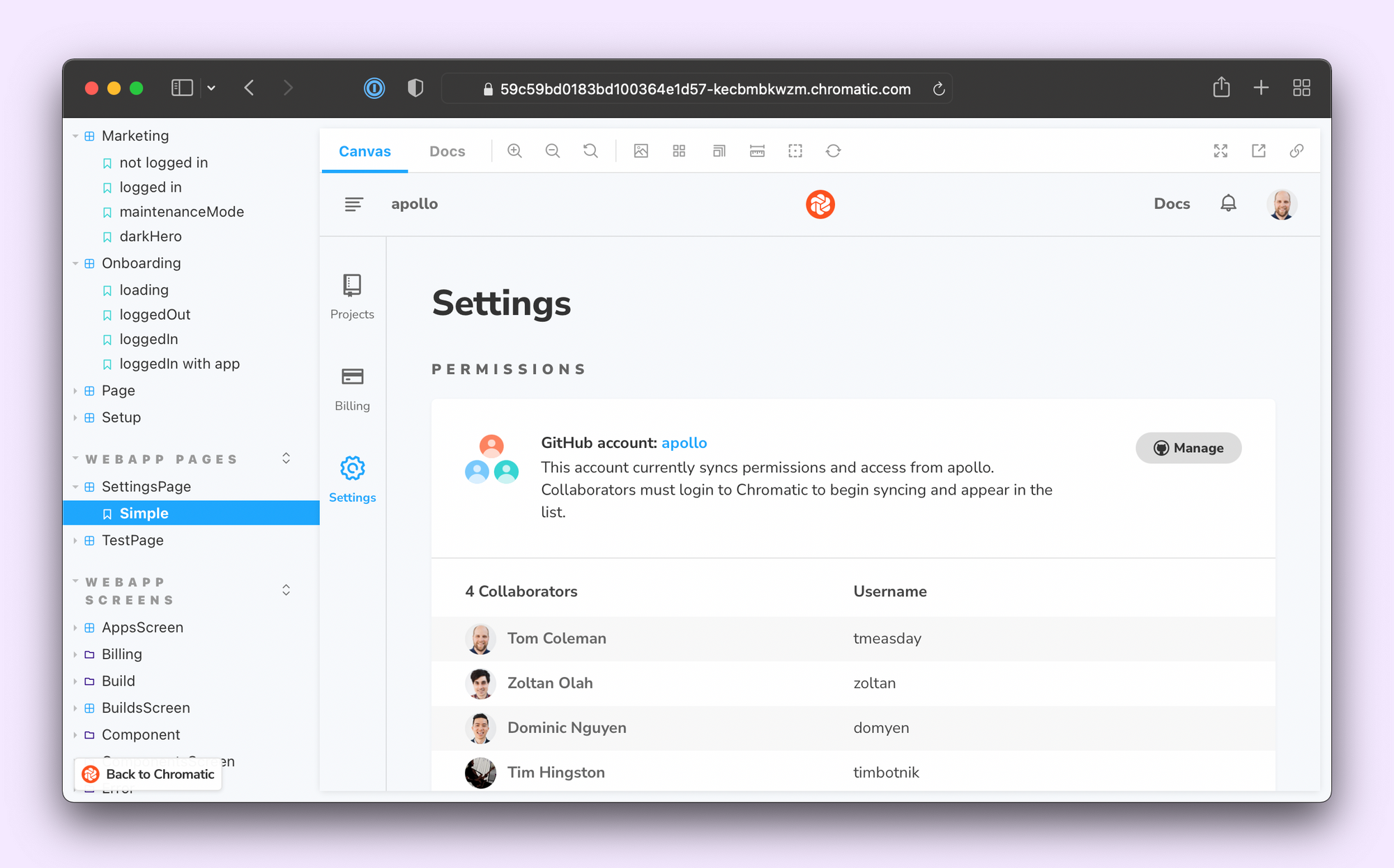Viewport: 1394px width, 868px height.
Task: Collapse the Marketing tree group
Action: 75,137
